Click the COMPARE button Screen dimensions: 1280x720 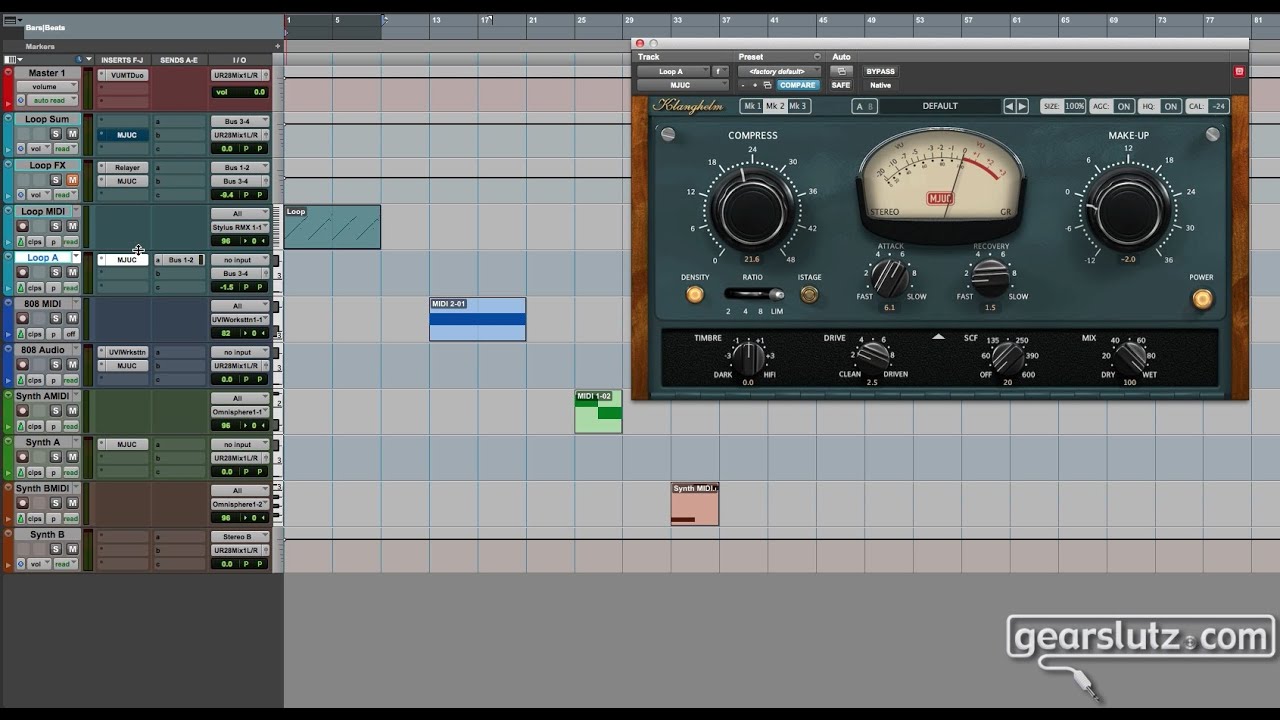[x=797, y=85]
